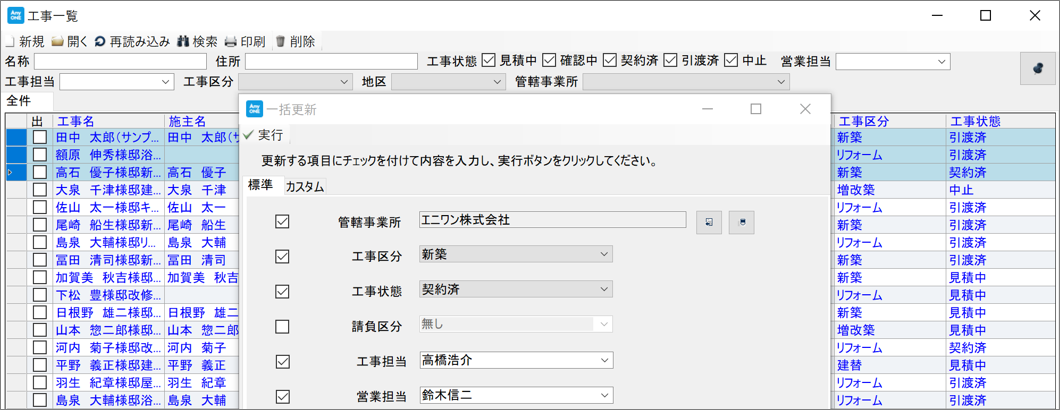Open the 工事状態 dropdown showing 契約済

[x=604, y=290]
